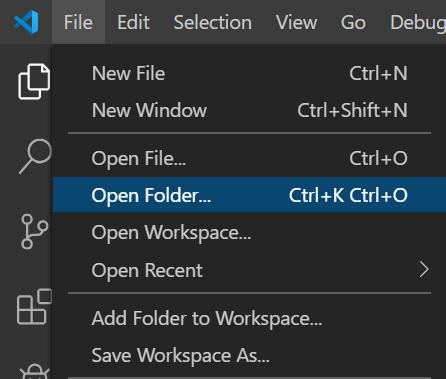Open the Selection menu

[213, 22]
